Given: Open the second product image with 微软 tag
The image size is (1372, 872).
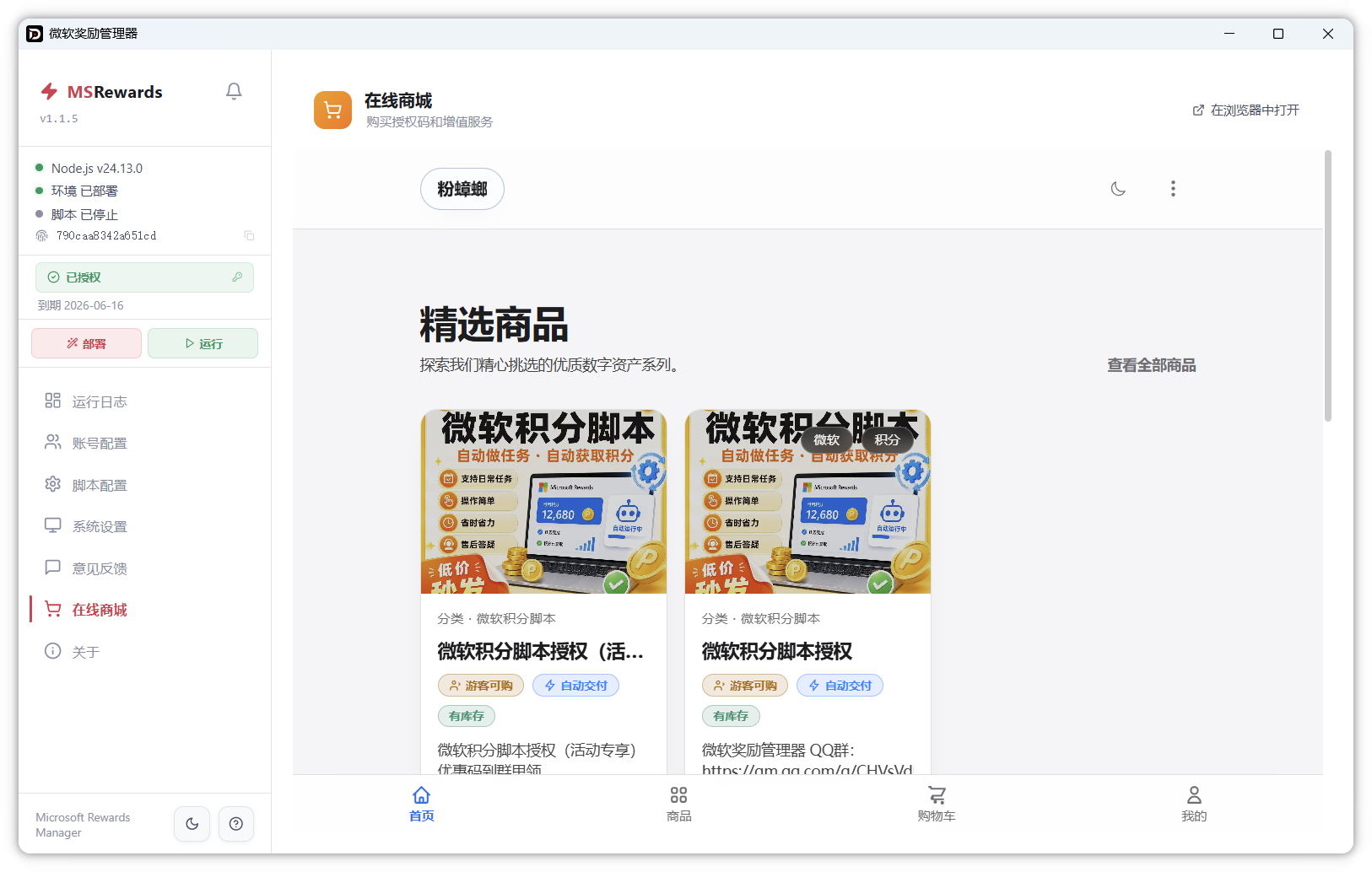Looking at the screenshot, I should (x=808, y=502).
